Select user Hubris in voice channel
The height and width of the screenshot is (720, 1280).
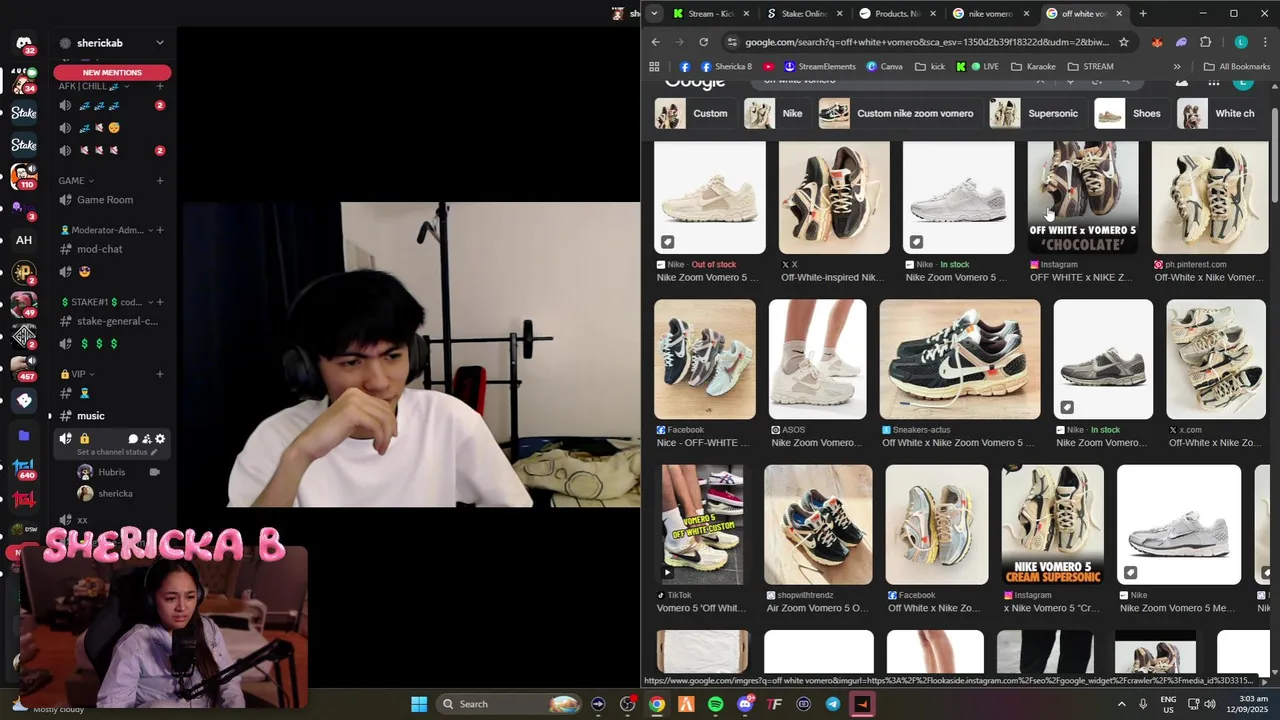pos(112,472)
